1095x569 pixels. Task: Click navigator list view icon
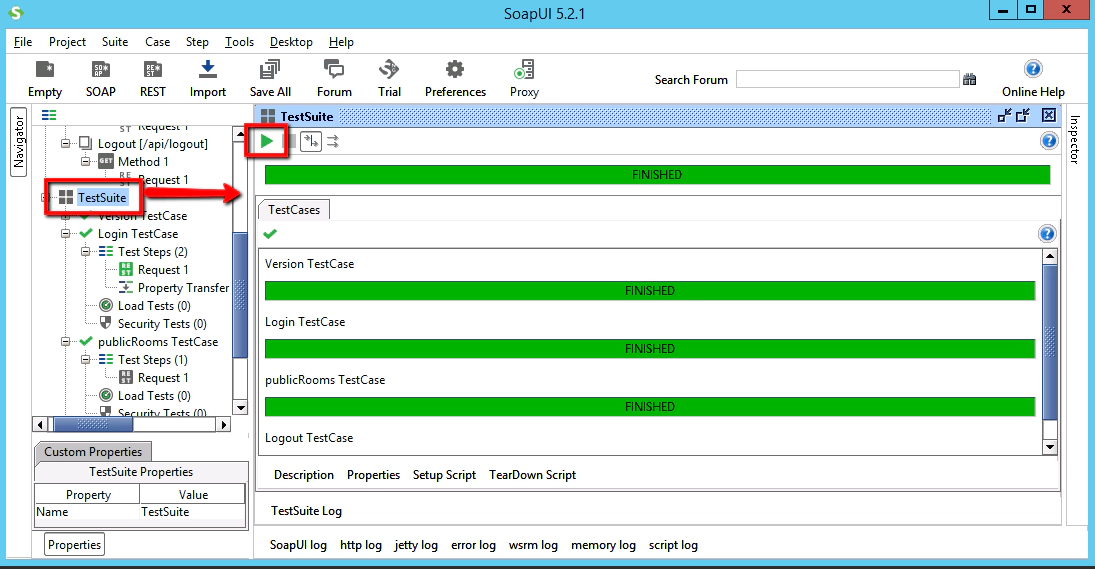point(49,115)
